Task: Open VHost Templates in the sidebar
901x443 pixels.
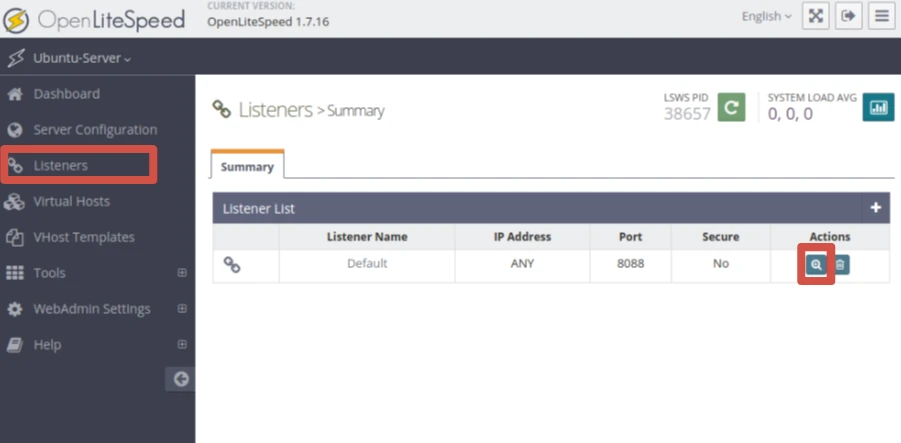Action: [x=84, y=237]
